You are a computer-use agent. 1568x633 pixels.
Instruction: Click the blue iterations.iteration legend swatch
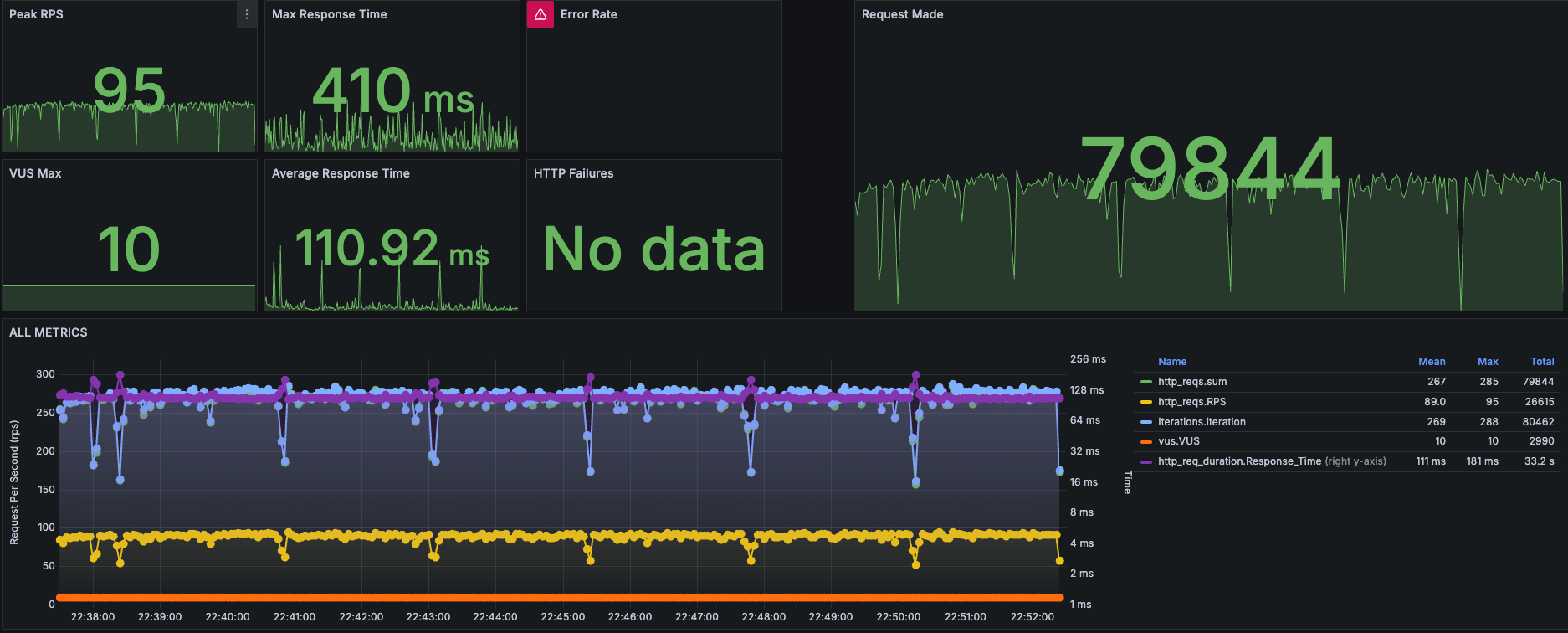click(x=1146, y=422)
